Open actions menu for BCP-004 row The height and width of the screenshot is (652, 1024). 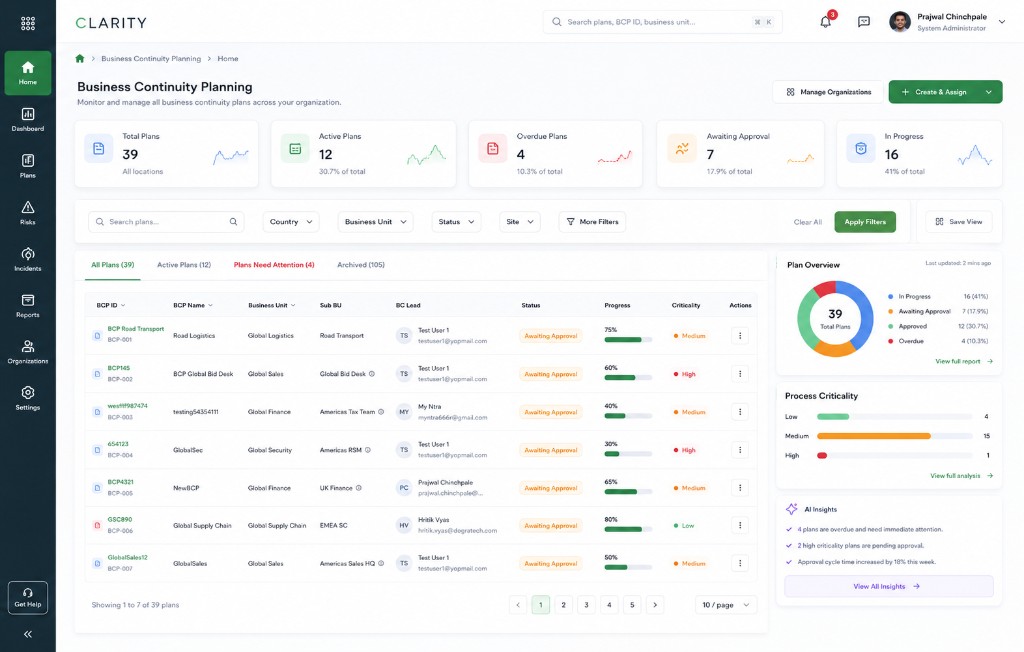pos(739,449)
